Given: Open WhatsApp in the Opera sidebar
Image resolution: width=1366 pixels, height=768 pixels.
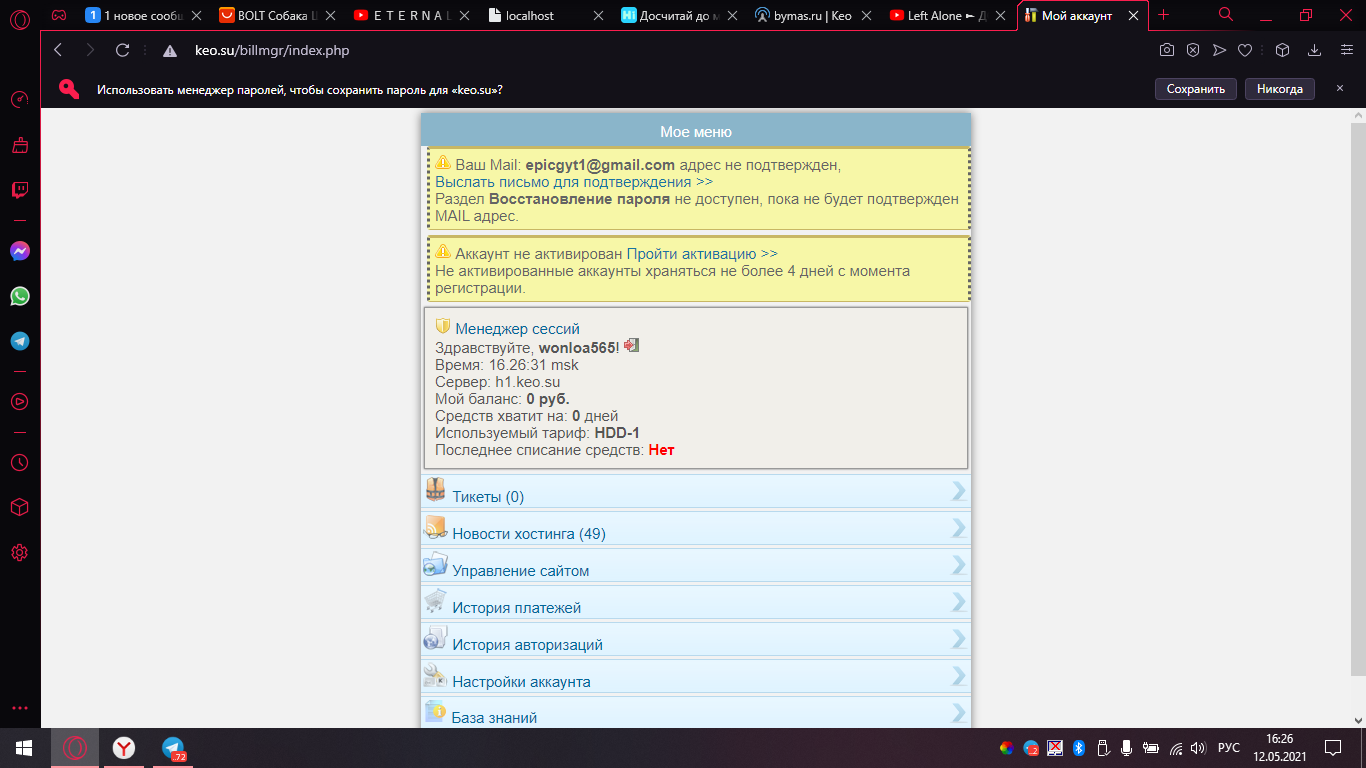Looking at the screenshot, I should [19, 296].
